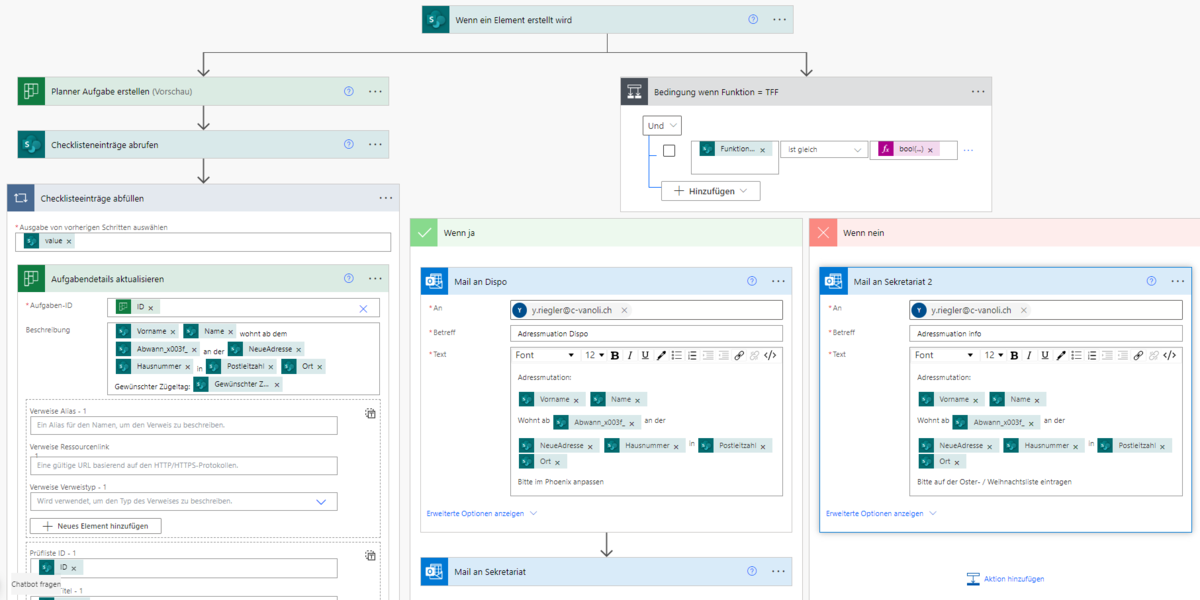
Task: Click bulleted list icon in Mail an Dispo
Action: [x=676, y=355]
